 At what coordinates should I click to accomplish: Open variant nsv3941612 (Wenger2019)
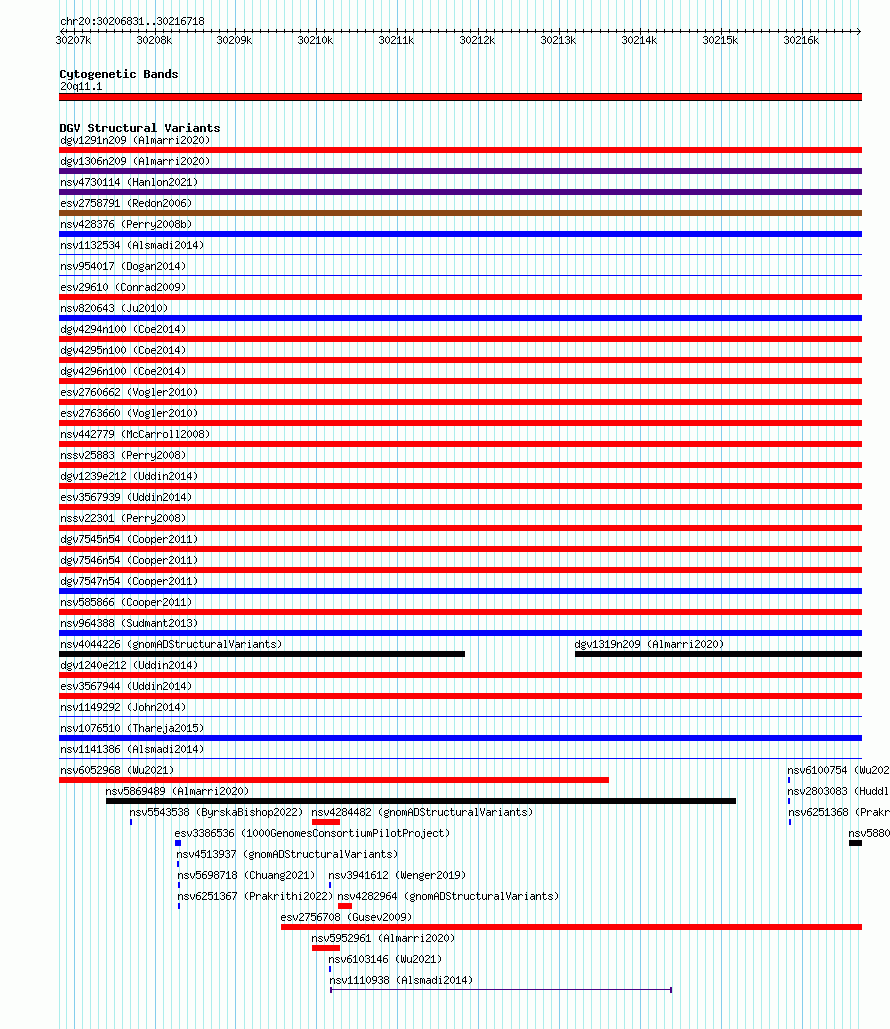click(397, 875)
